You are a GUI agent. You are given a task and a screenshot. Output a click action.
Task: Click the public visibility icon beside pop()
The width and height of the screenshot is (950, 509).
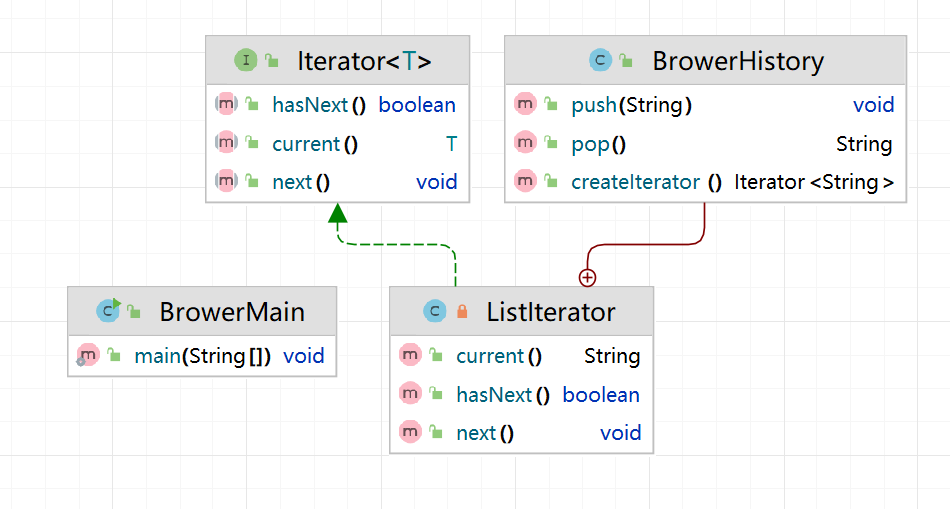click(551, 143)
